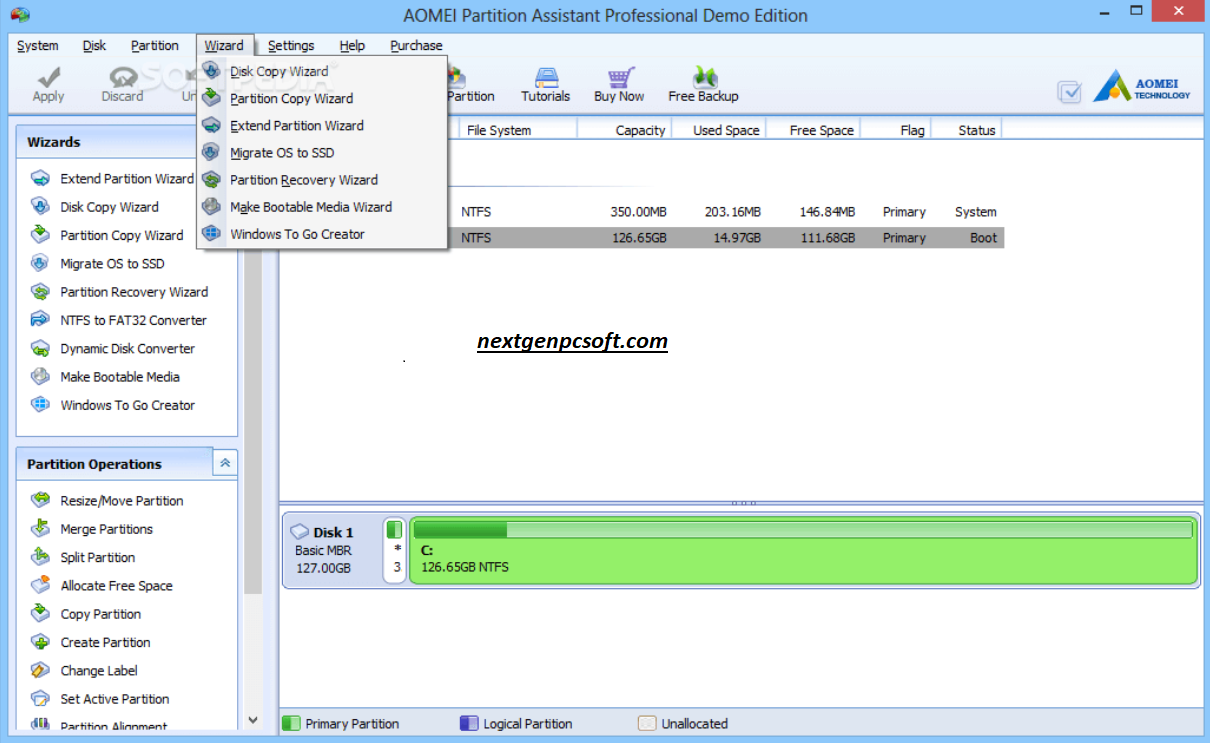Click the Merge Partitions icon
Image resolution: width=1210 pixels, height=743 pixels.
40,529
